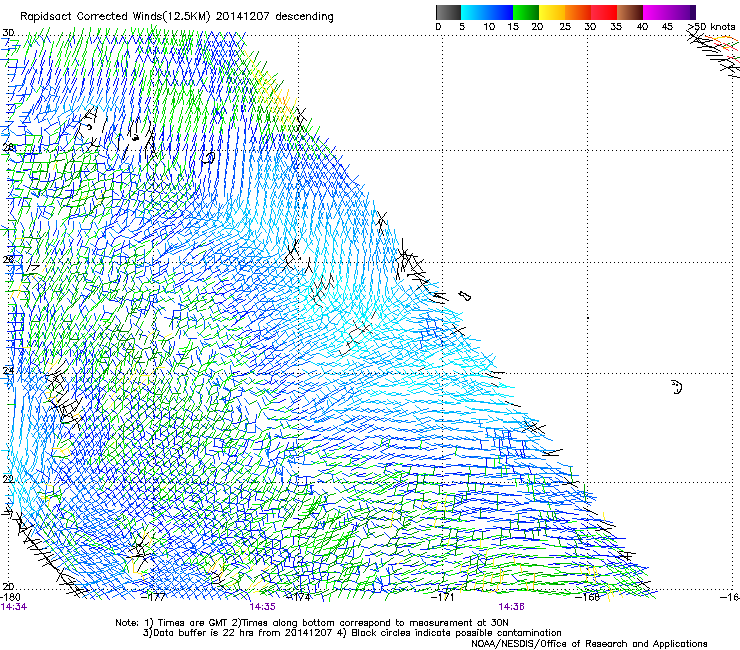Click the magenta 40–45 knots color band
The height and width of the screenshot is (650, 740).
click(x=656, y=12)
